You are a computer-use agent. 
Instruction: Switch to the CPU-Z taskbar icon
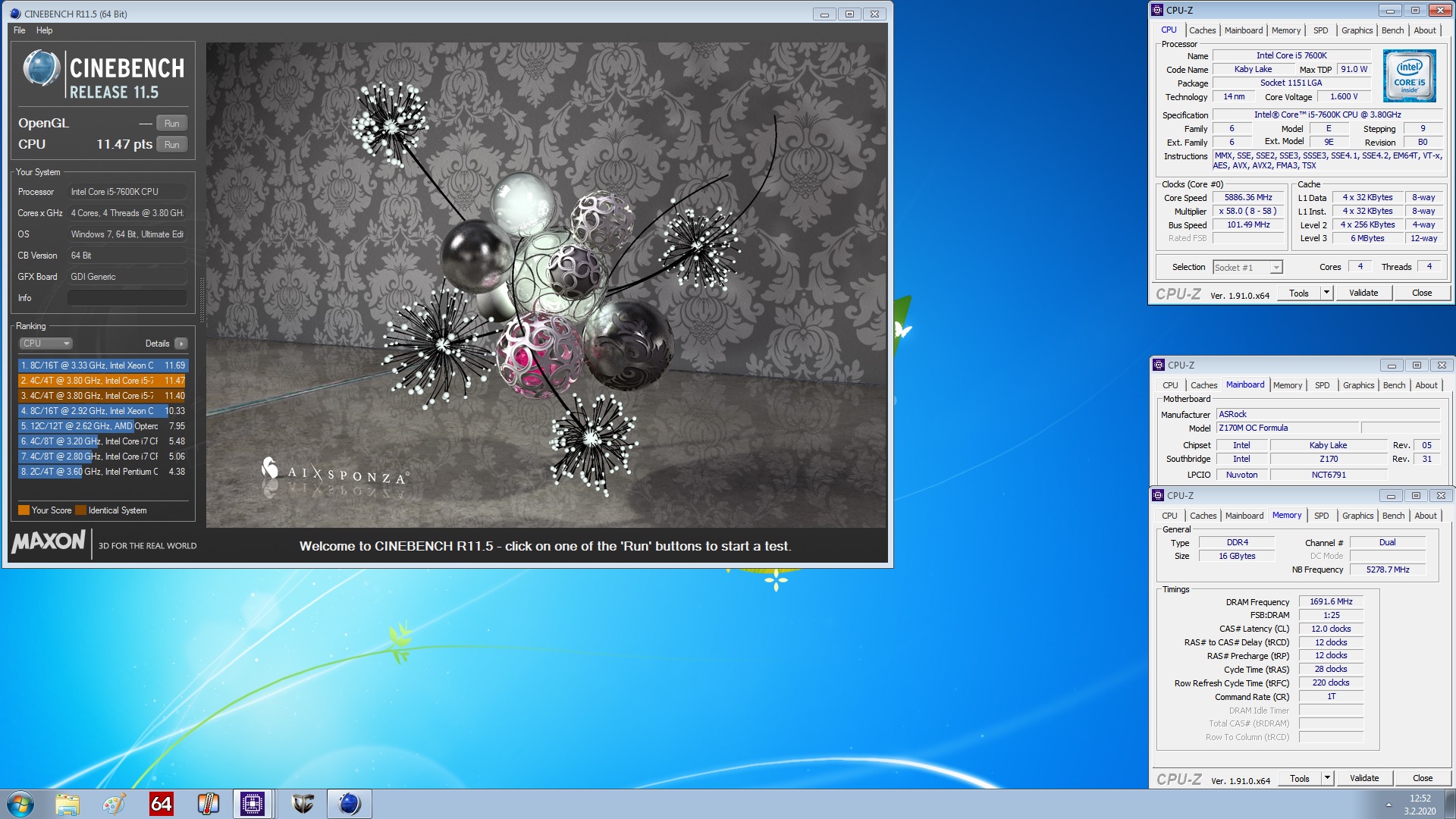point(253,804)
